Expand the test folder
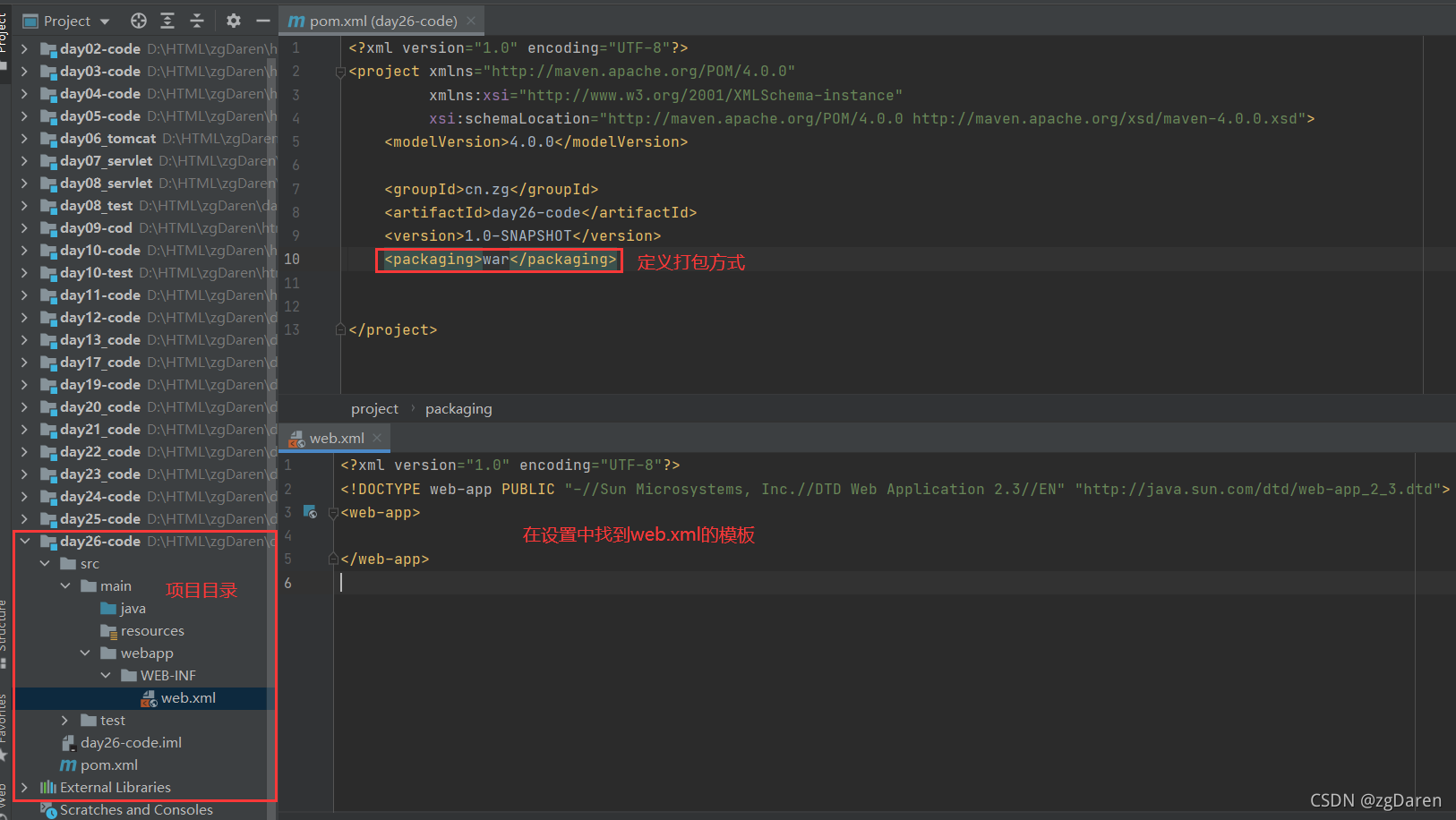This screenshot has height=820, width=1456. pos(64,721)
